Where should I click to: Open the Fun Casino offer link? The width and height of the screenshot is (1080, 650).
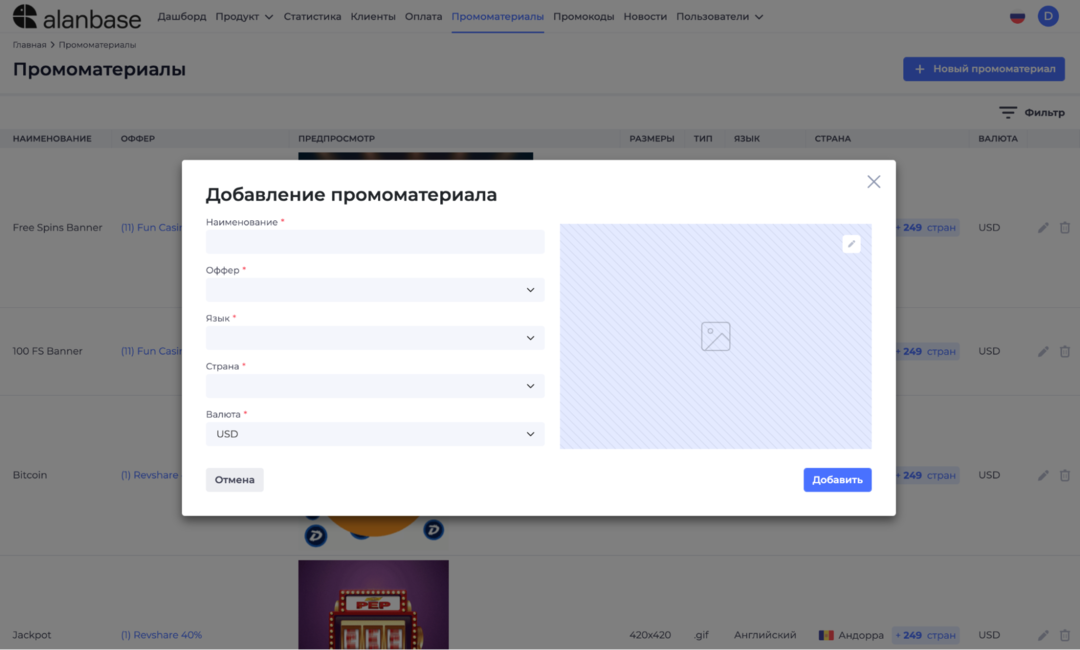pos(148,227)
